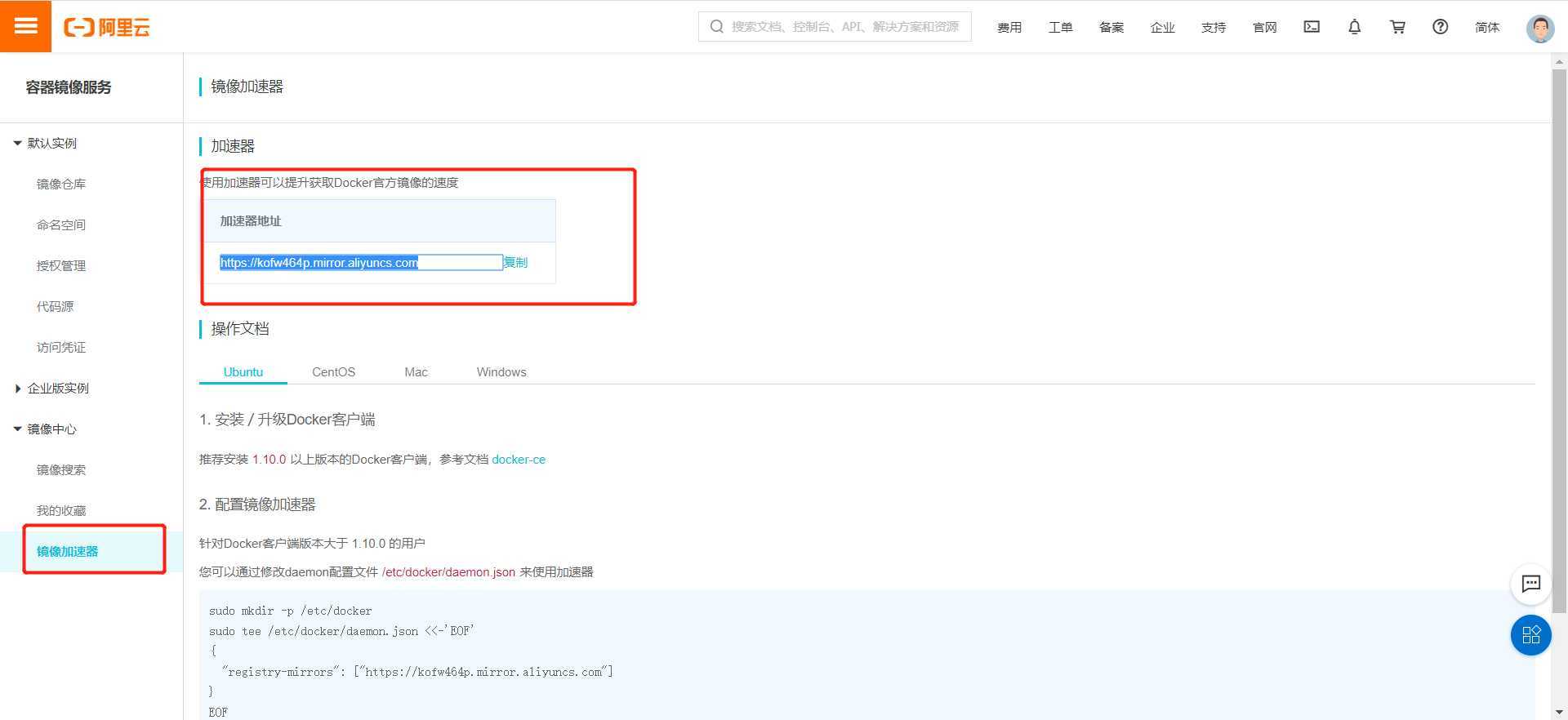Viewport: 1568px width, 720px height.
Task: Click the registry-mirrors code line
Action: [417, 672]
